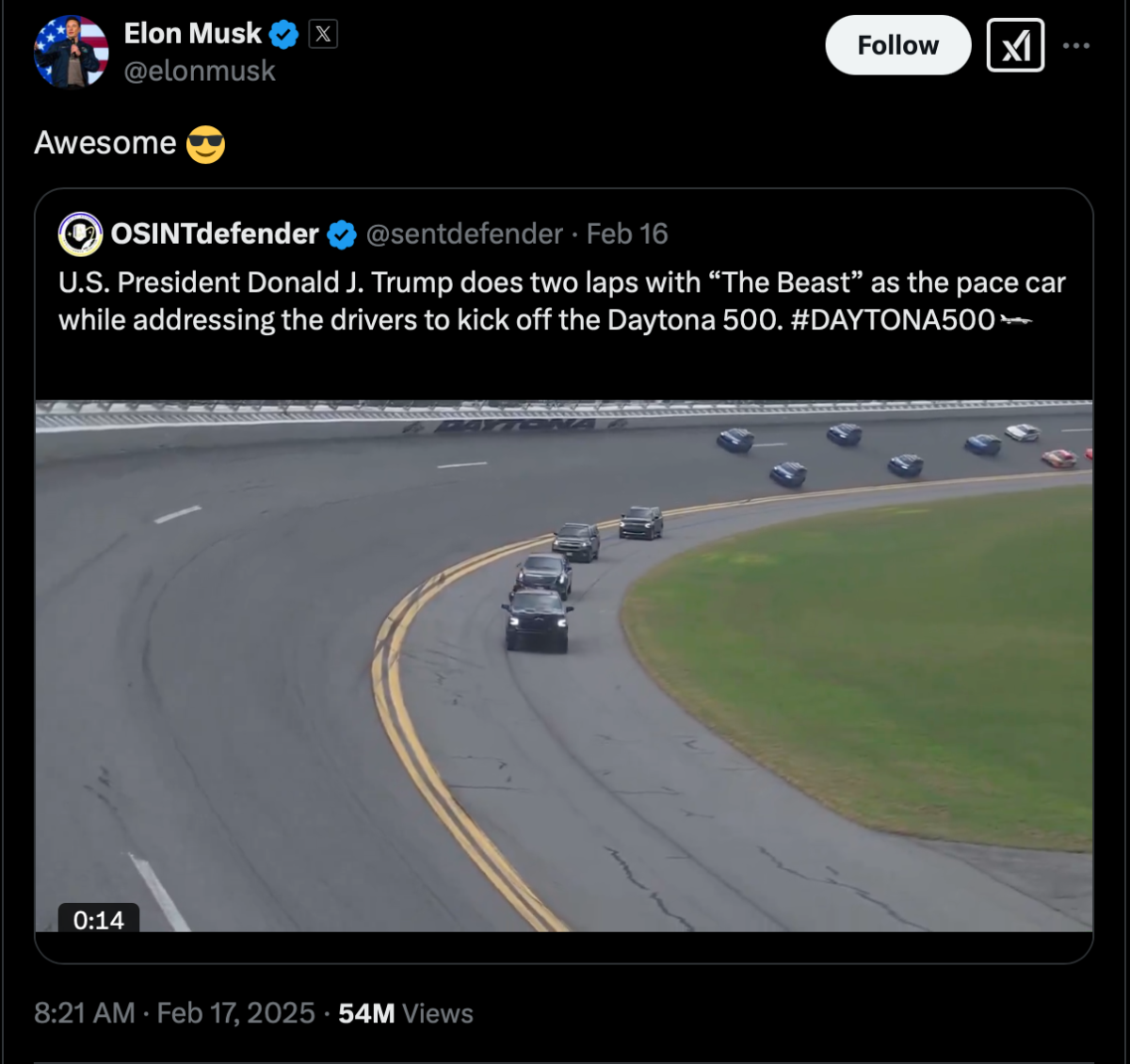The image size is (1130, 1064).
Task: Open the Grok xAI icon button
Action: click(1015, 45)
